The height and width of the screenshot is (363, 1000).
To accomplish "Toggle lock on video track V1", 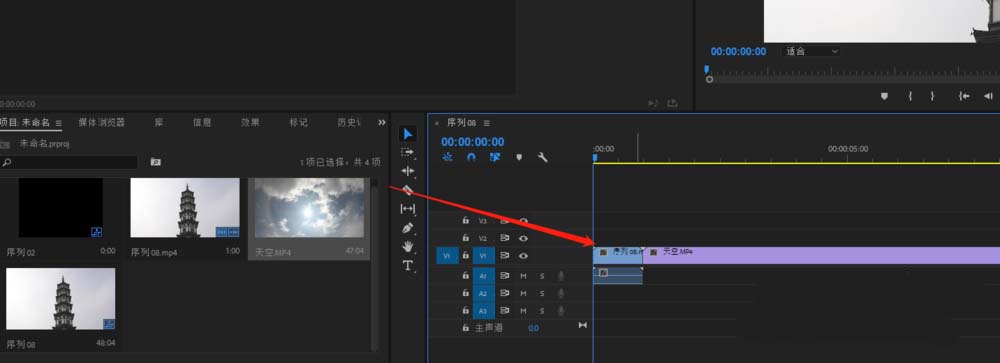I will pyautogui.click(x=466, y=256).
